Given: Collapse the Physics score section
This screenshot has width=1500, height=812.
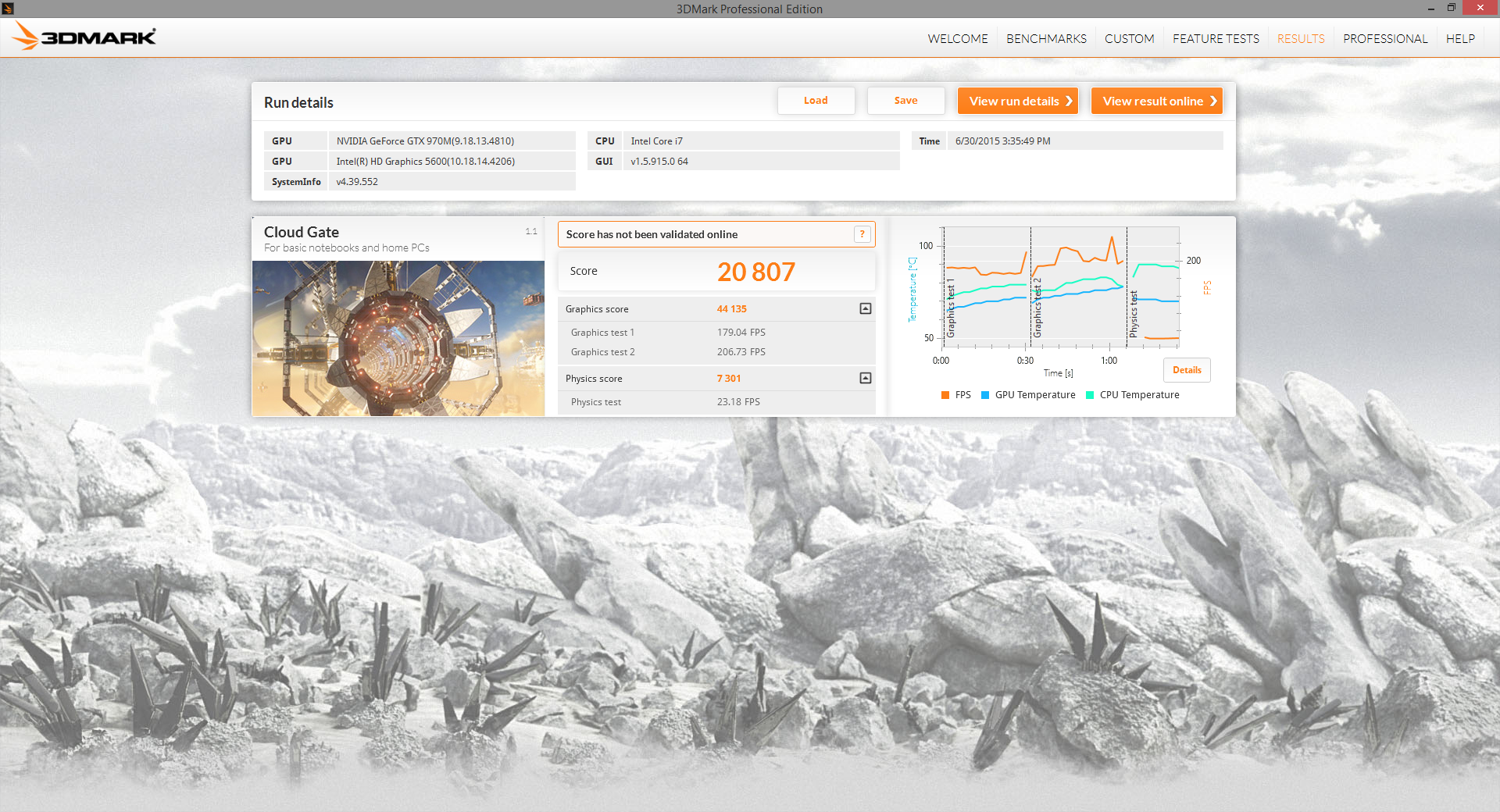Looking at the screenshot, I should 865,378.
